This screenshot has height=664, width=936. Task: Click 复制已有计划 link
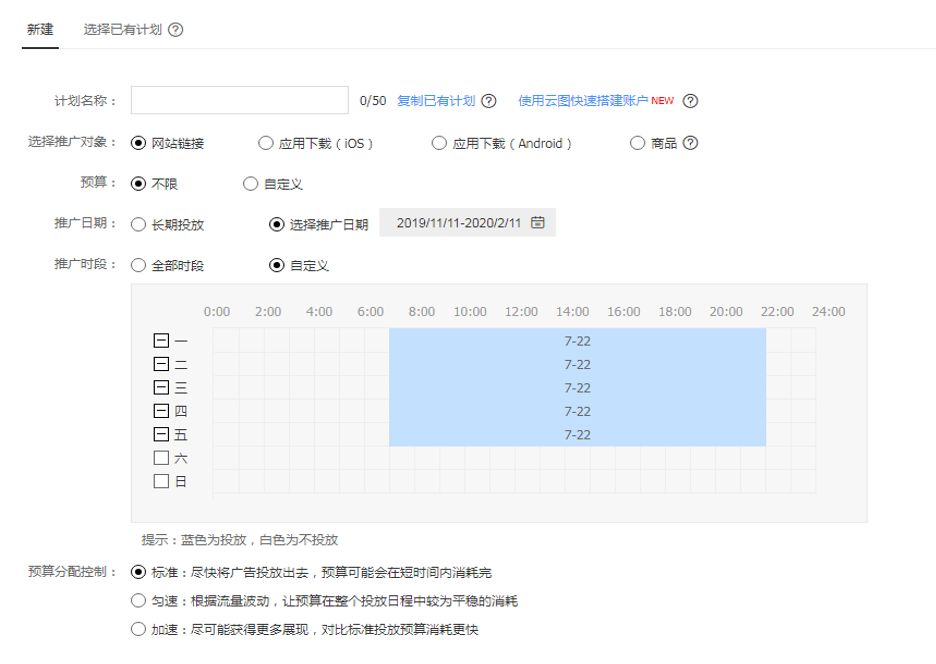point(436,101)
